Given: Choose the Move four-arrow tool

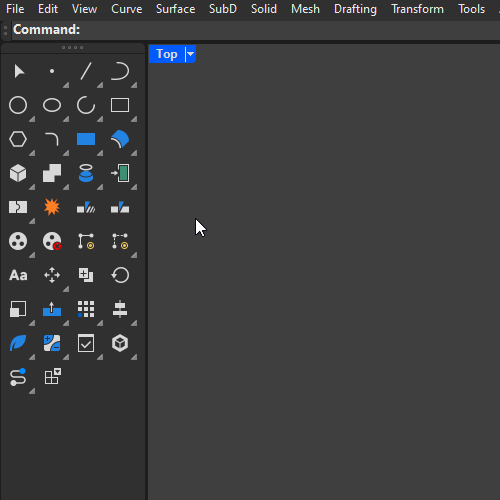Looking at the screenshot, I should pos(52,275).
